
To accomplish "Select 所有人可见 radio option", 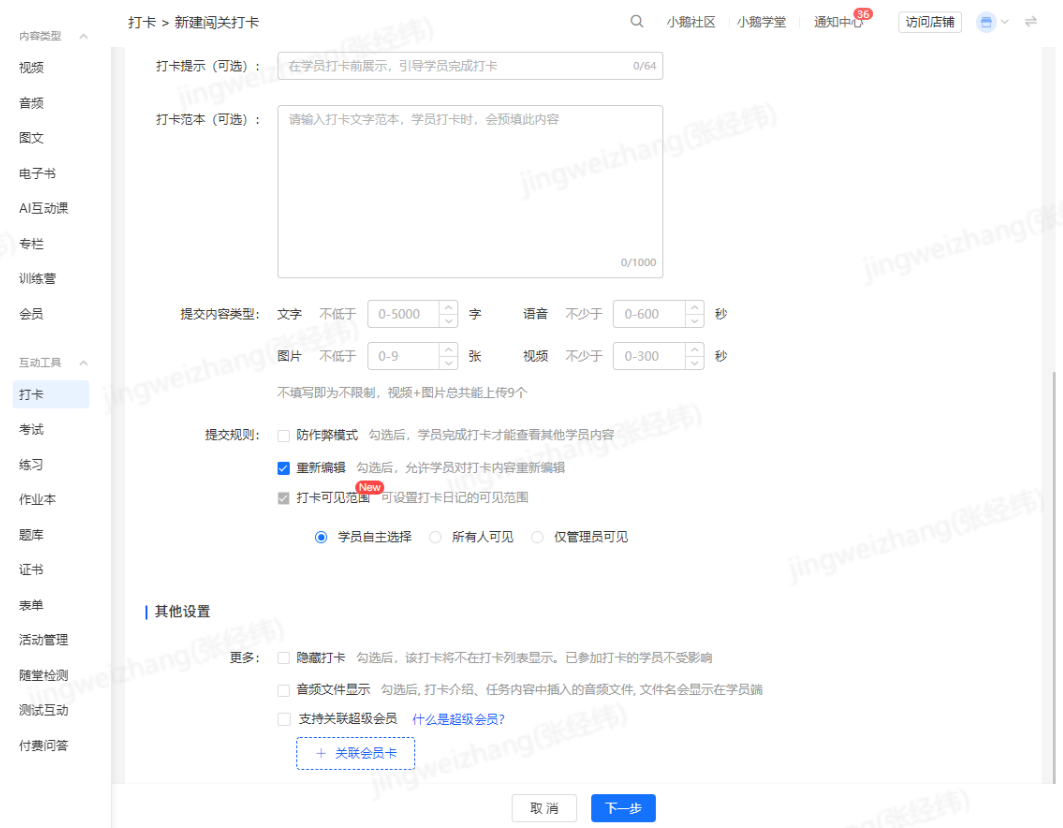I will click(435, 537).
